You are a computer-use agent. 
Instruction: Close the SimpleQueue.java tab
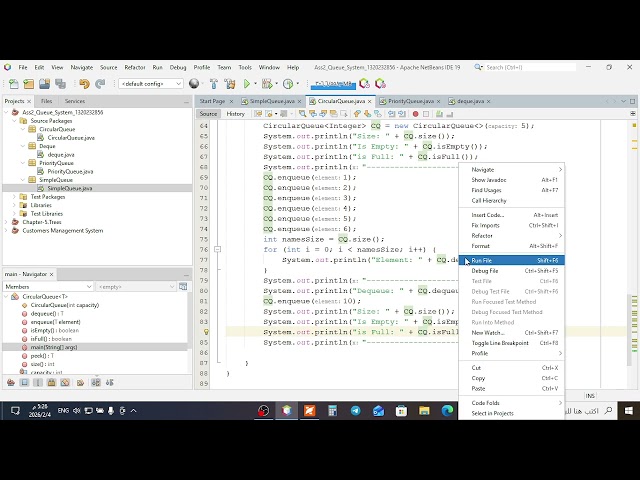coord(300,101)
